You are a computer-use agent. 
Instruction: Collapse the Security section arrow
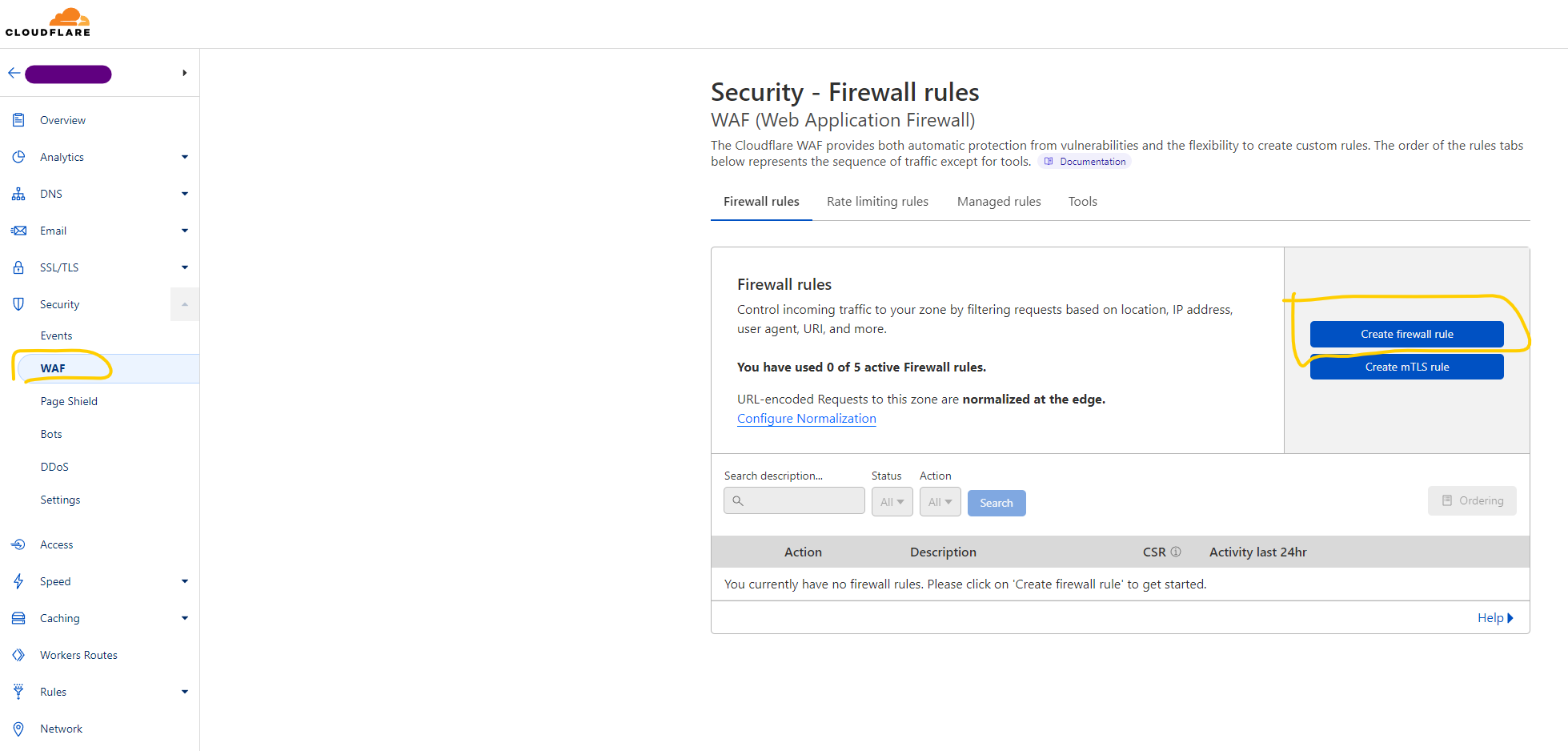coord(185,304)
